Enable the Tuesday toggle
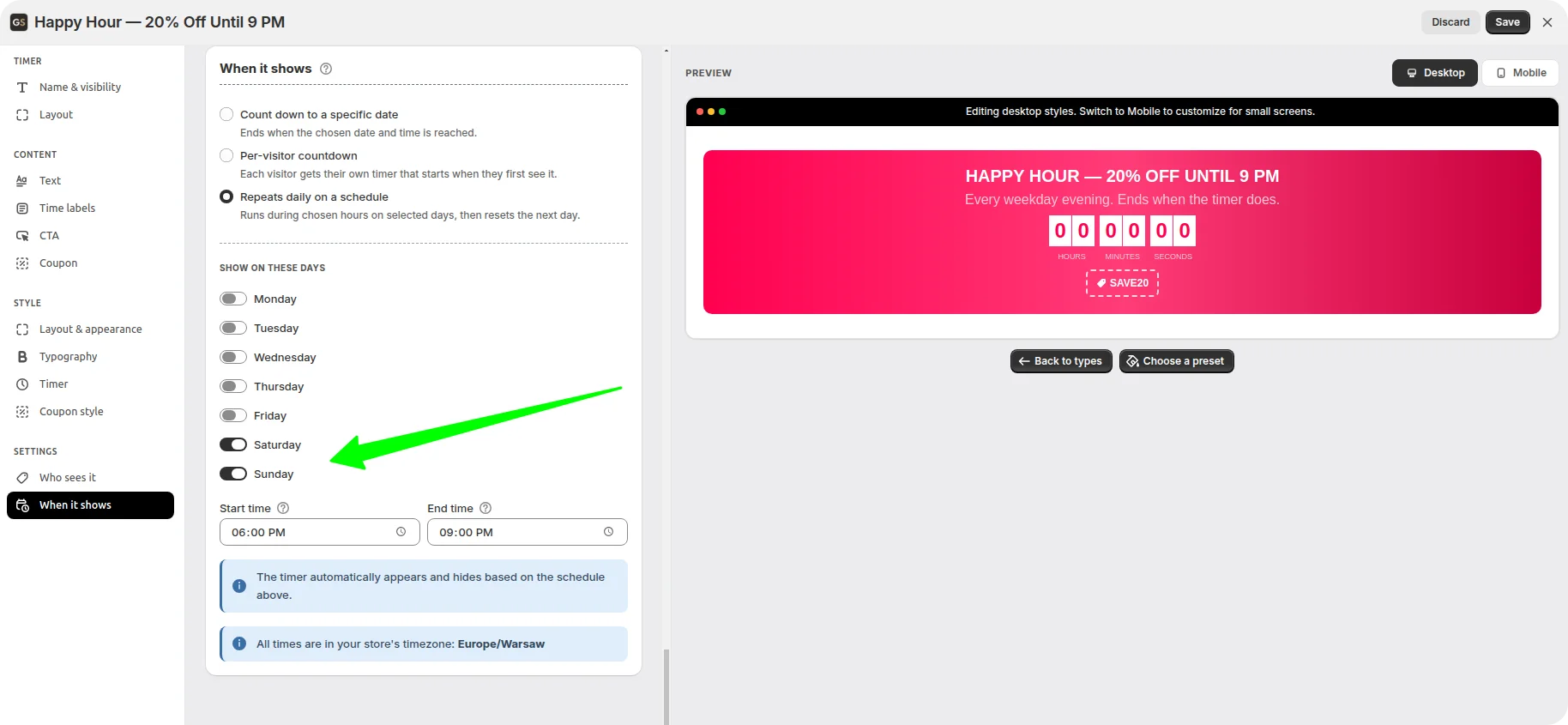1568x725 pixels. click(233, 328)
